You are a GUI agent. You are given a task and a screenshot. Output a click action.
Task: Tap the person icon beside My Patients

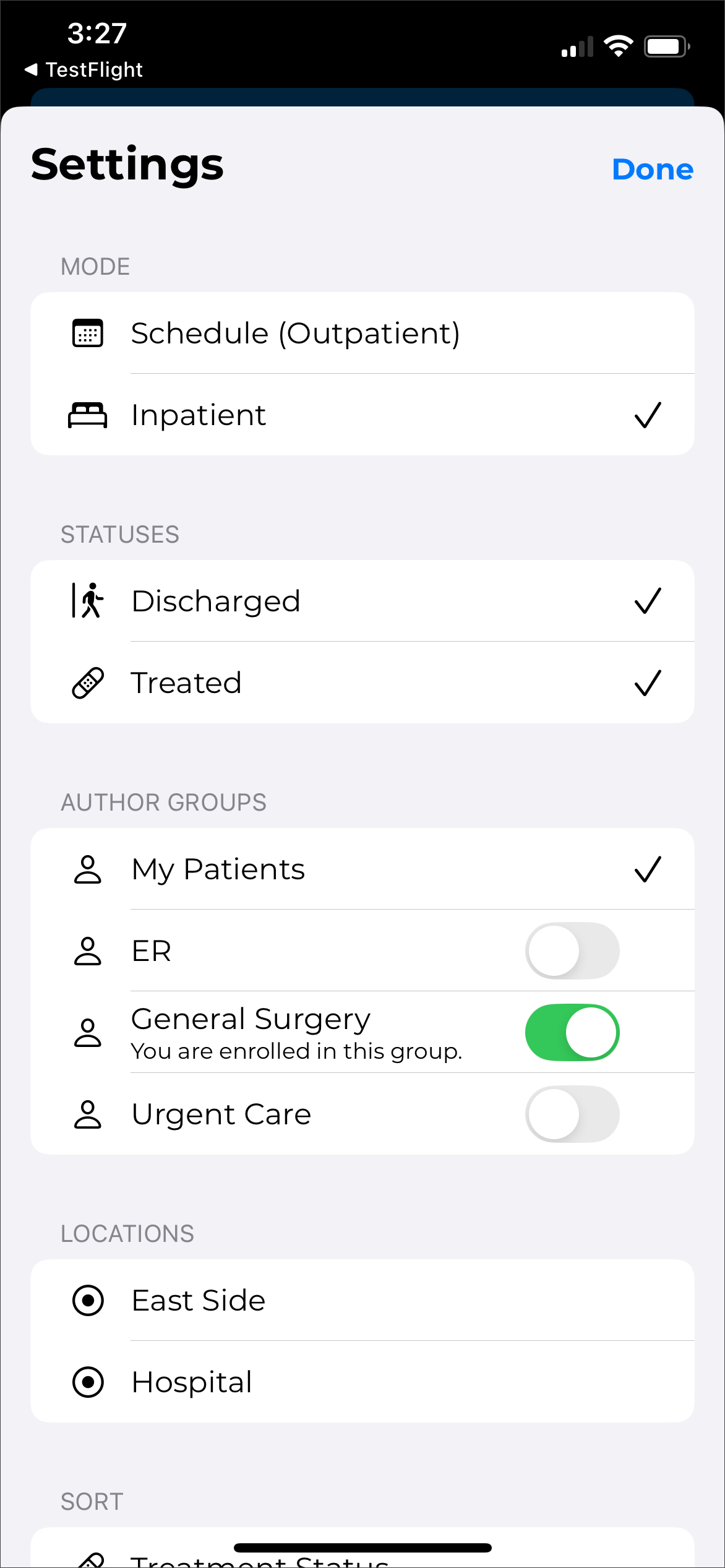point(88,869)
